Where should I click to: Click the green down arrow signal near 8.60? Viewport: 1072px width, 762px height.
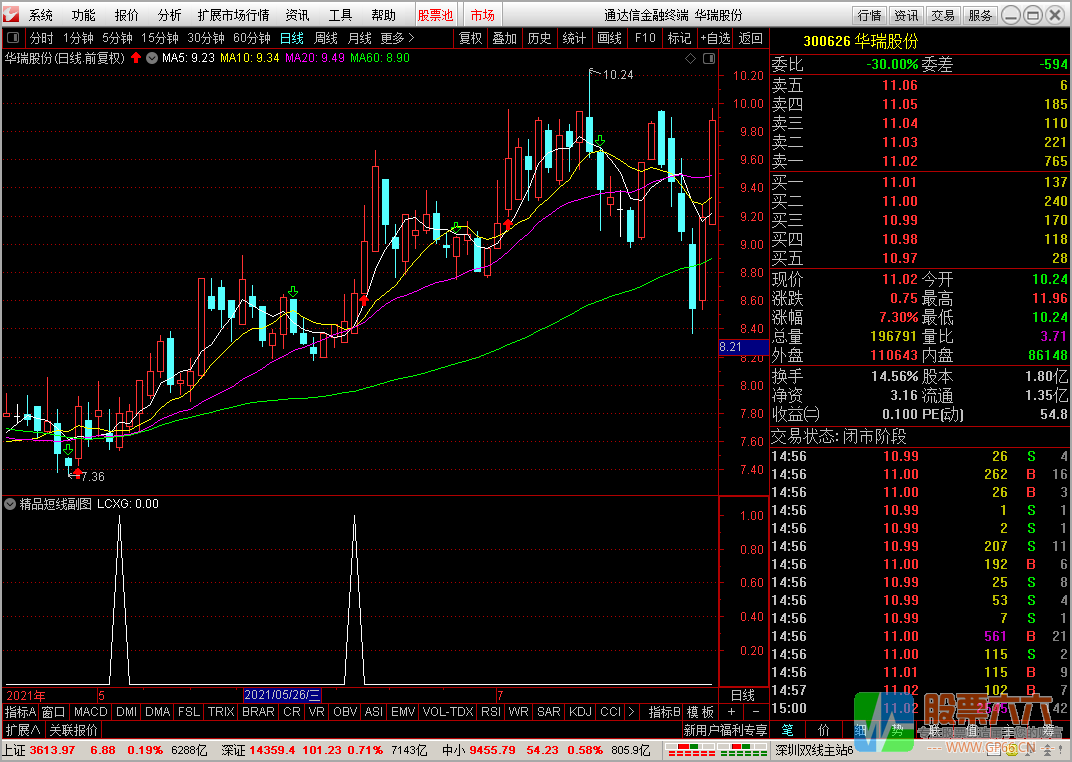click(x=293, y=292)
